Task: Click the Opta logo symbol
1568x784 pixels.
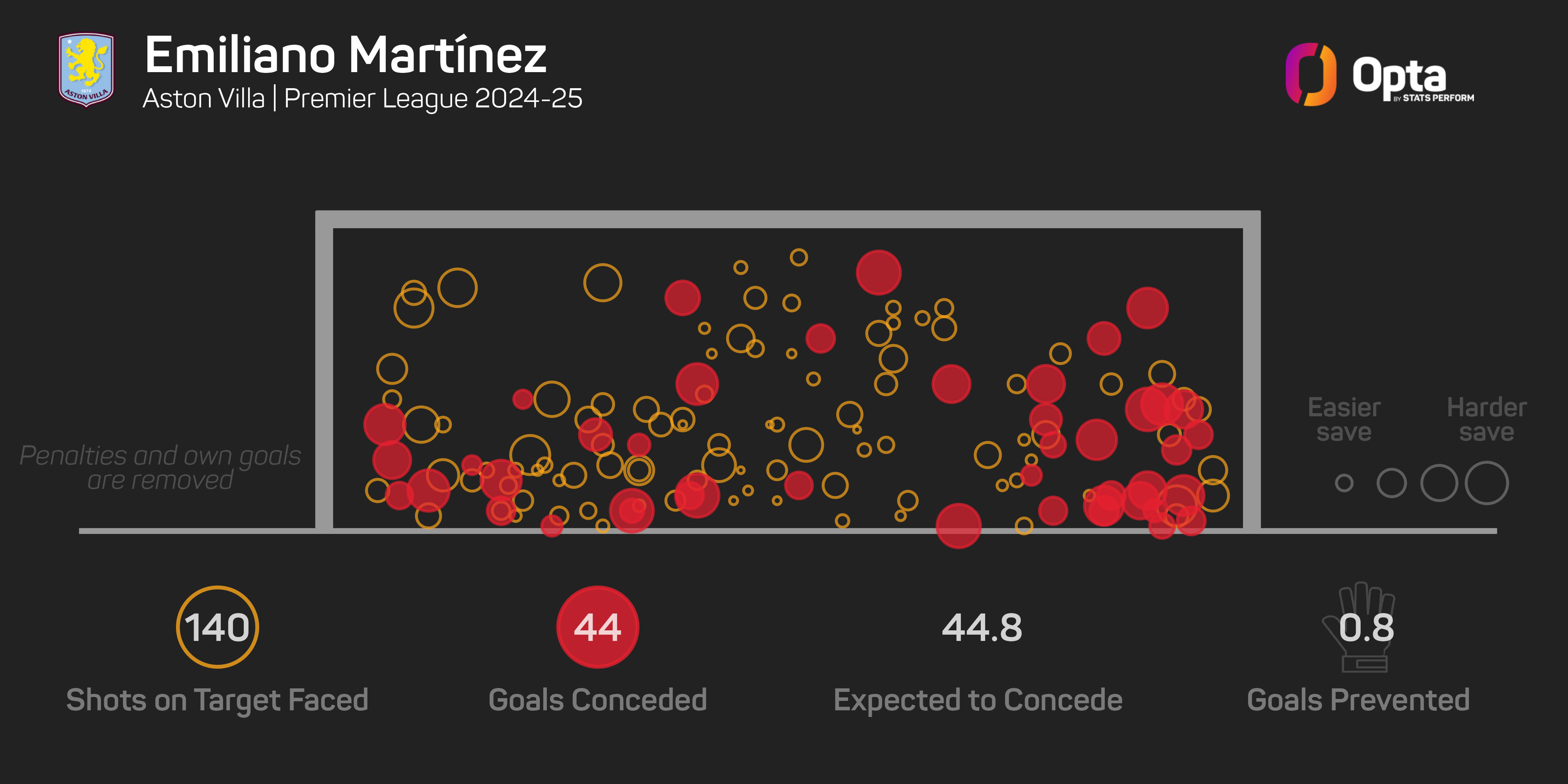Action: coord(1310,74)
